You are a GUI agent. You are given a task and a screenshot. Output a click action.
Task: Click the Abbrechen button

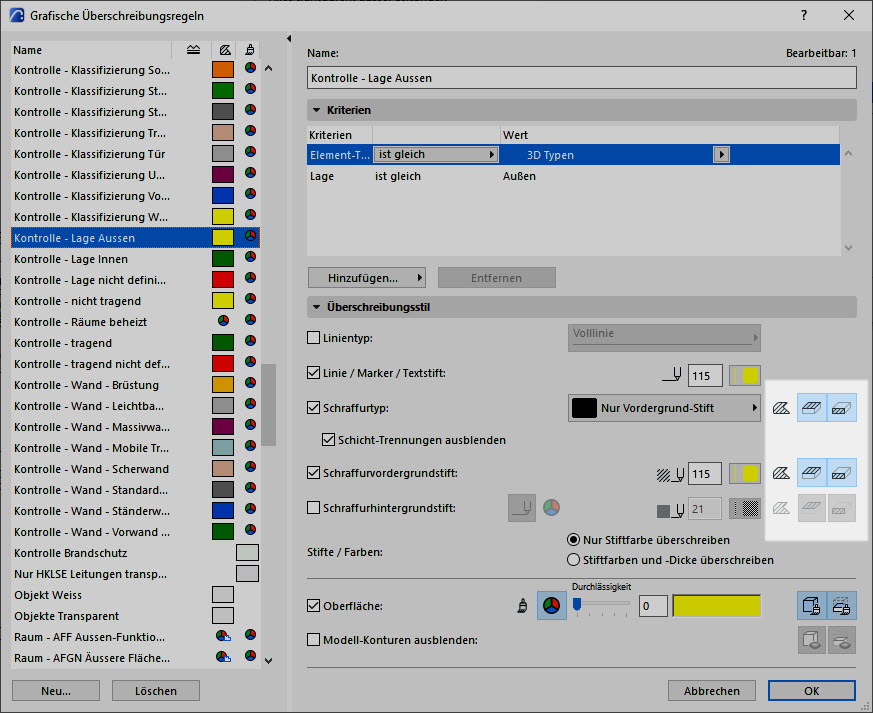click(x=712, y=691)
